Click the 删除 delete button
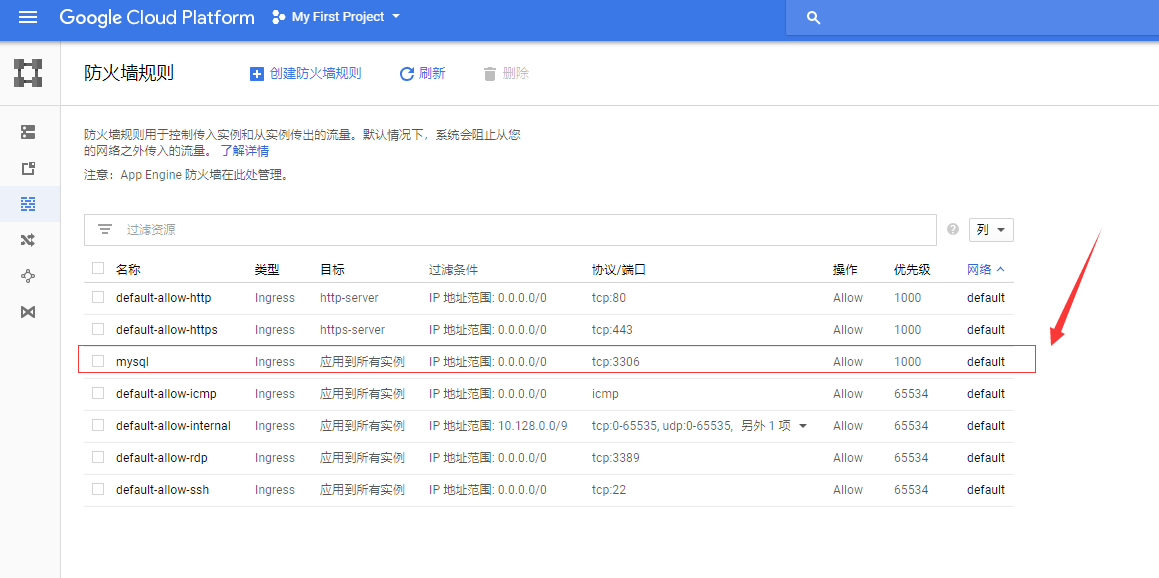This screenshot has height=578, width=1159. (506, 74)
